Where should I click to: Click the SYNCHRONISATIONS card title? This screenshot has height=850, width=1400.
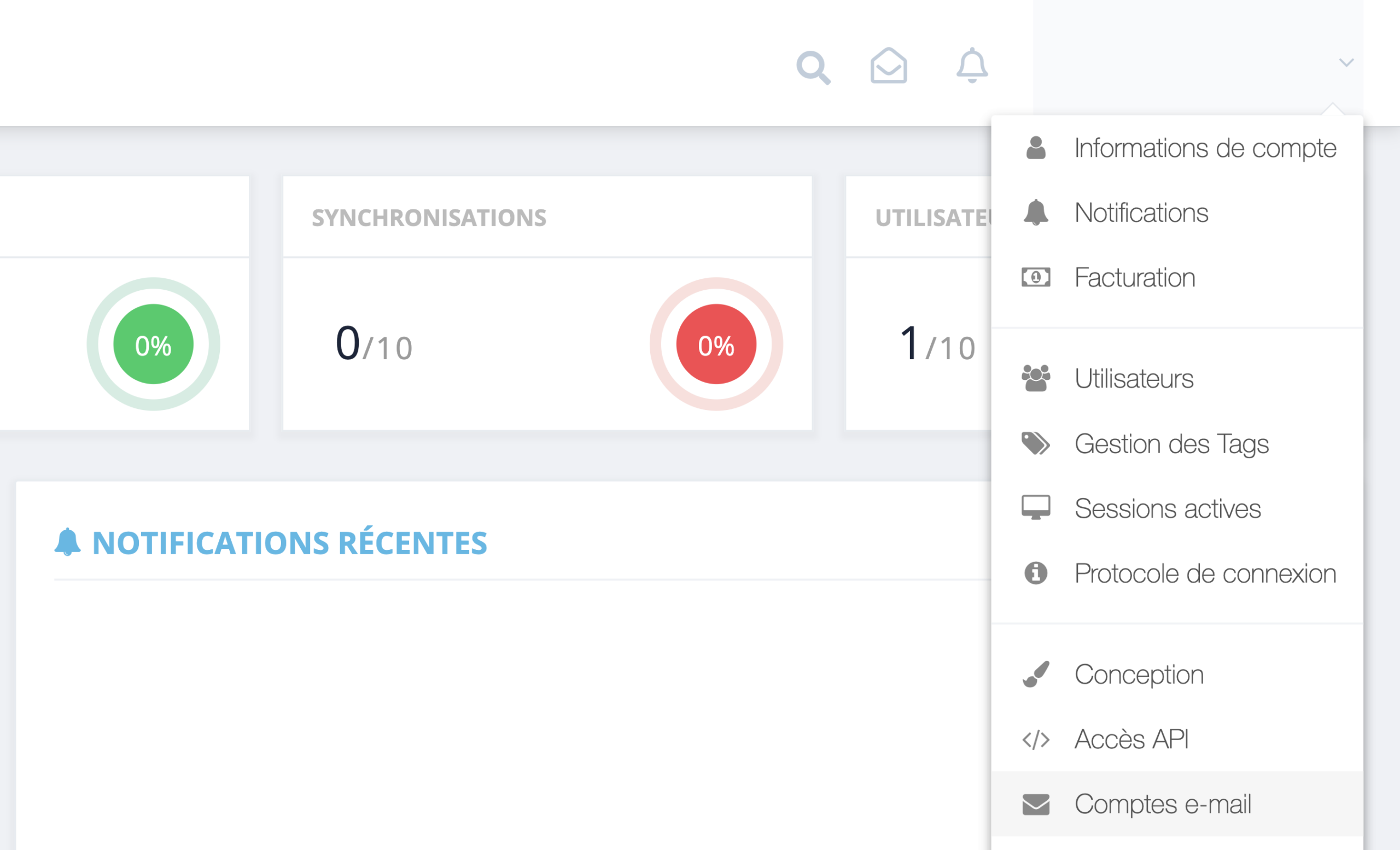pyautogui.click(x=429, y=218)
